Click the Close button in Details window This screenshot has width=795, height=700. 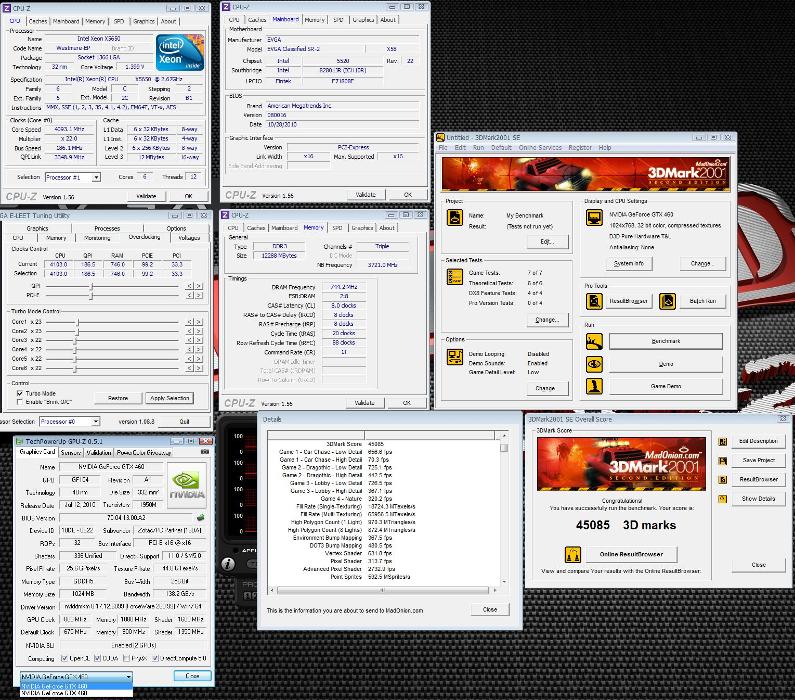[490, 610]
